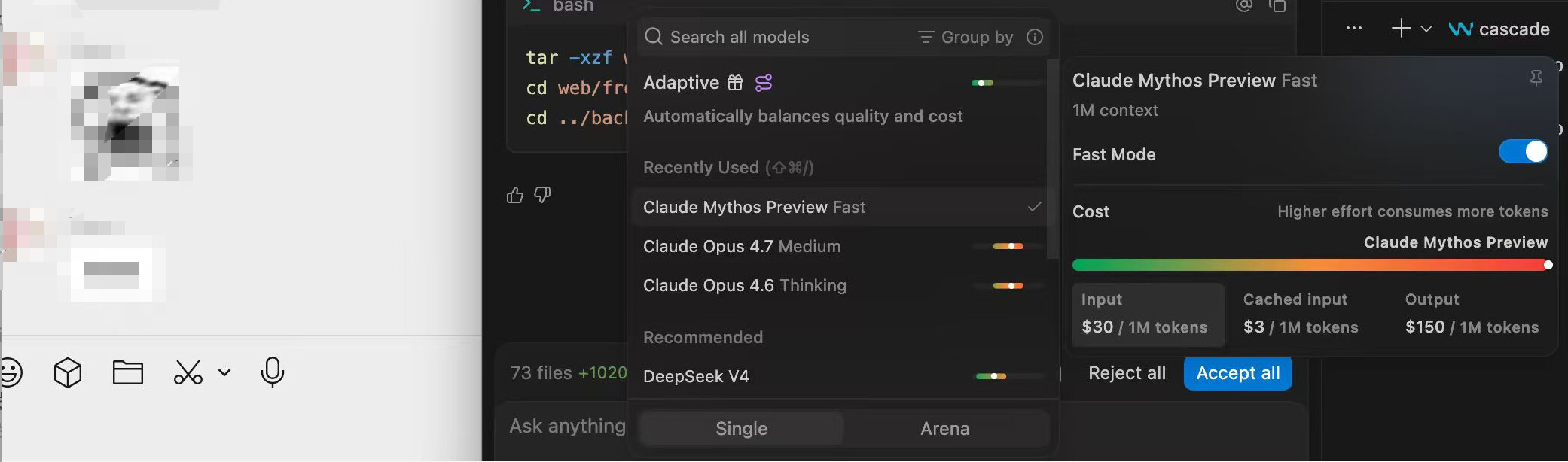Copy the bash code block
This screenshot has height=462, width=1568.
(1277, 6)
